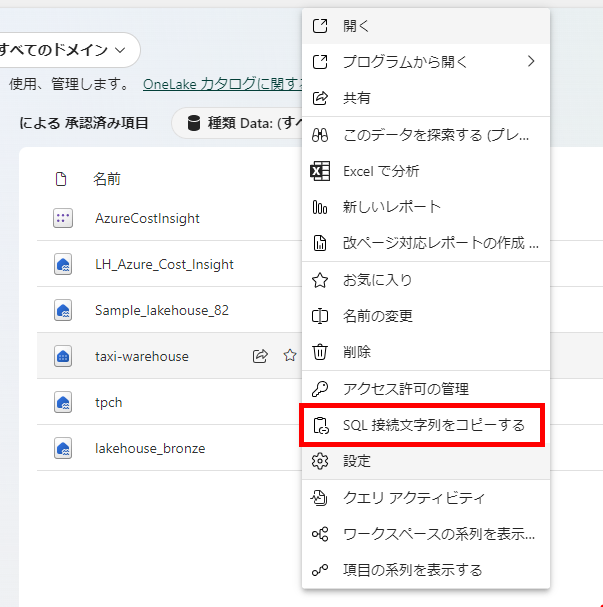Viewport: 603px width, 607px height.
Task: Open アクセス許可の管理 menu item
Action: pos(426,389)
